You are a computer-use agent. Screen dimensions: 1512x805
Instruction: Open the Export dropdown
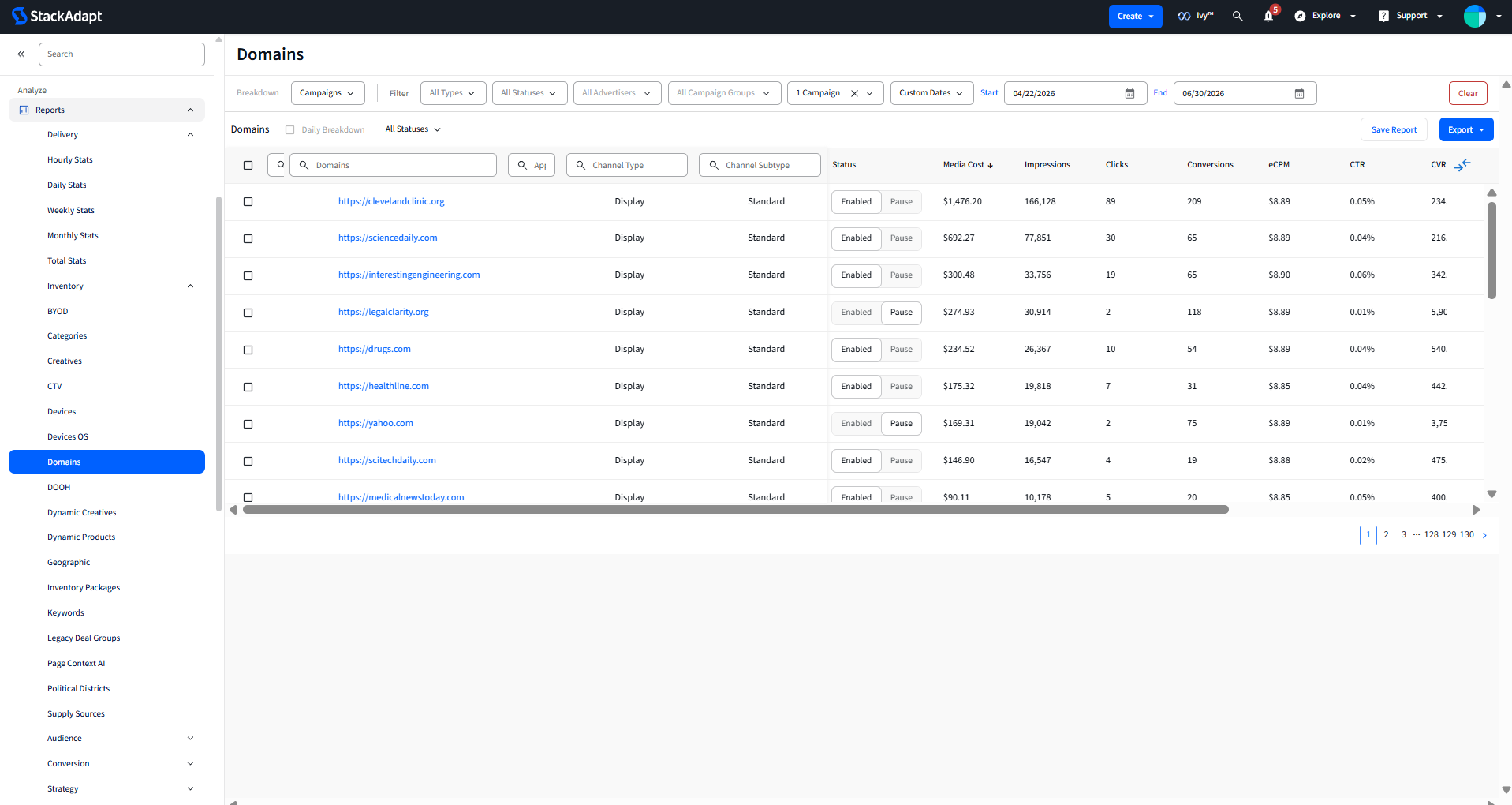pos(1466,130)
